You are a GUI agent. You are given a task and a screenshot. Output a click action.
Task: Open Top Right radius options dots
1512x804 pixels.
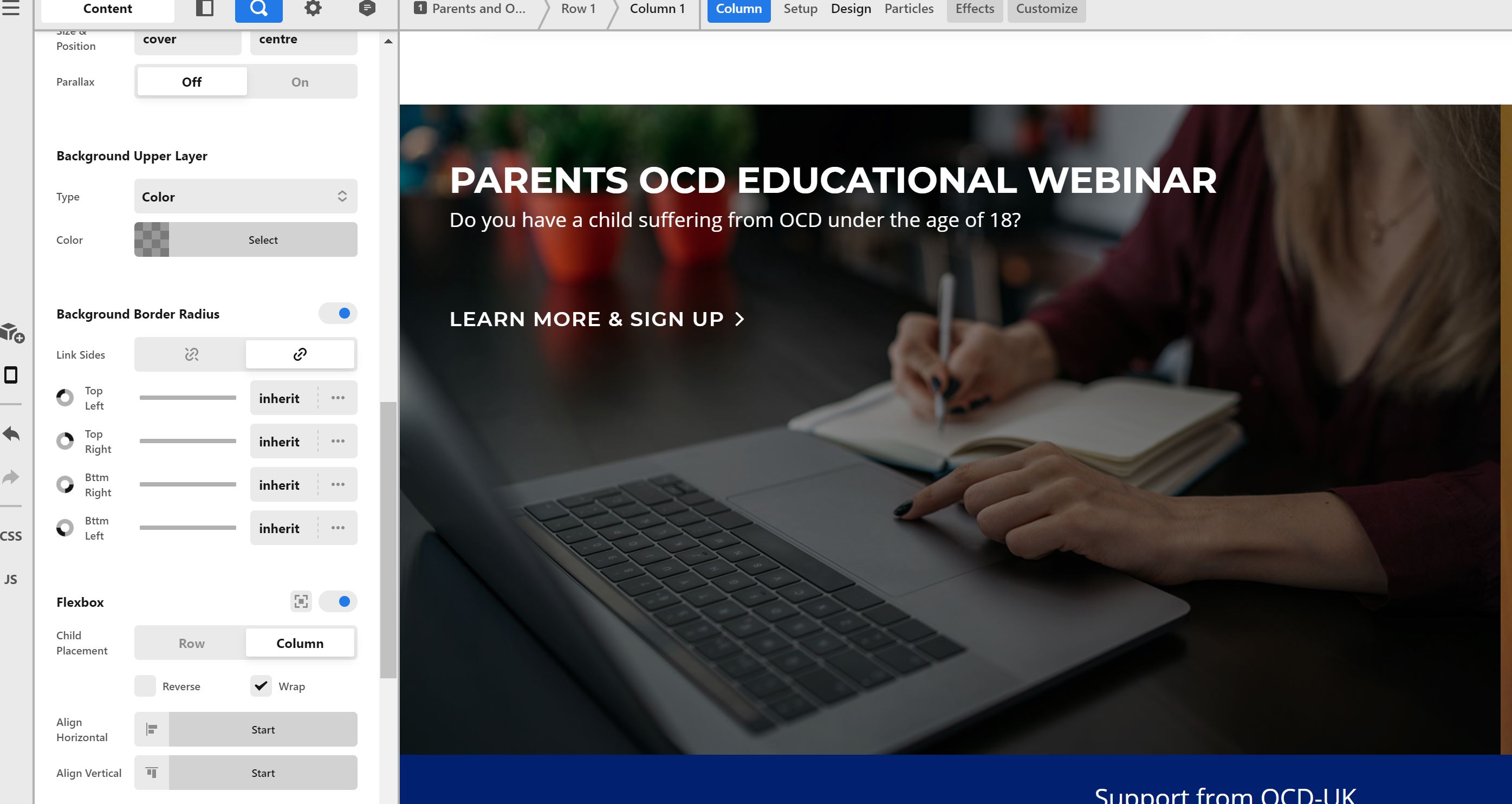tap(338, 442)
